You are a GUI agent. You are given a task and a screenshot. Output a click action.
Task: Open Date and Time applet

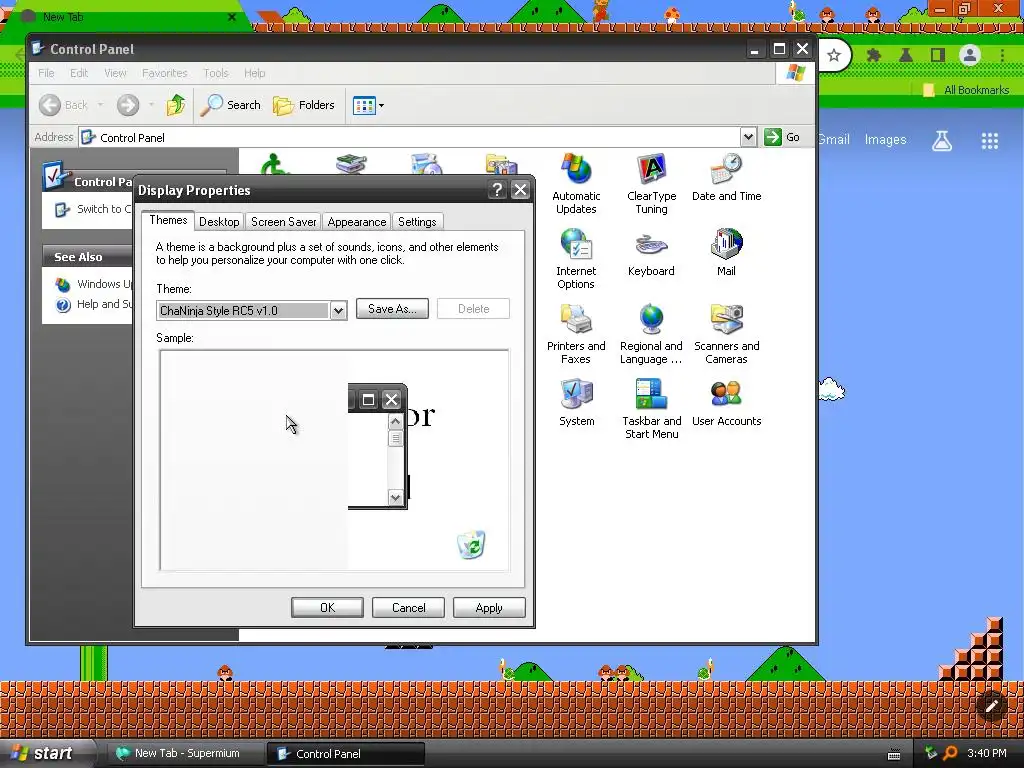[x=726, y=178]
